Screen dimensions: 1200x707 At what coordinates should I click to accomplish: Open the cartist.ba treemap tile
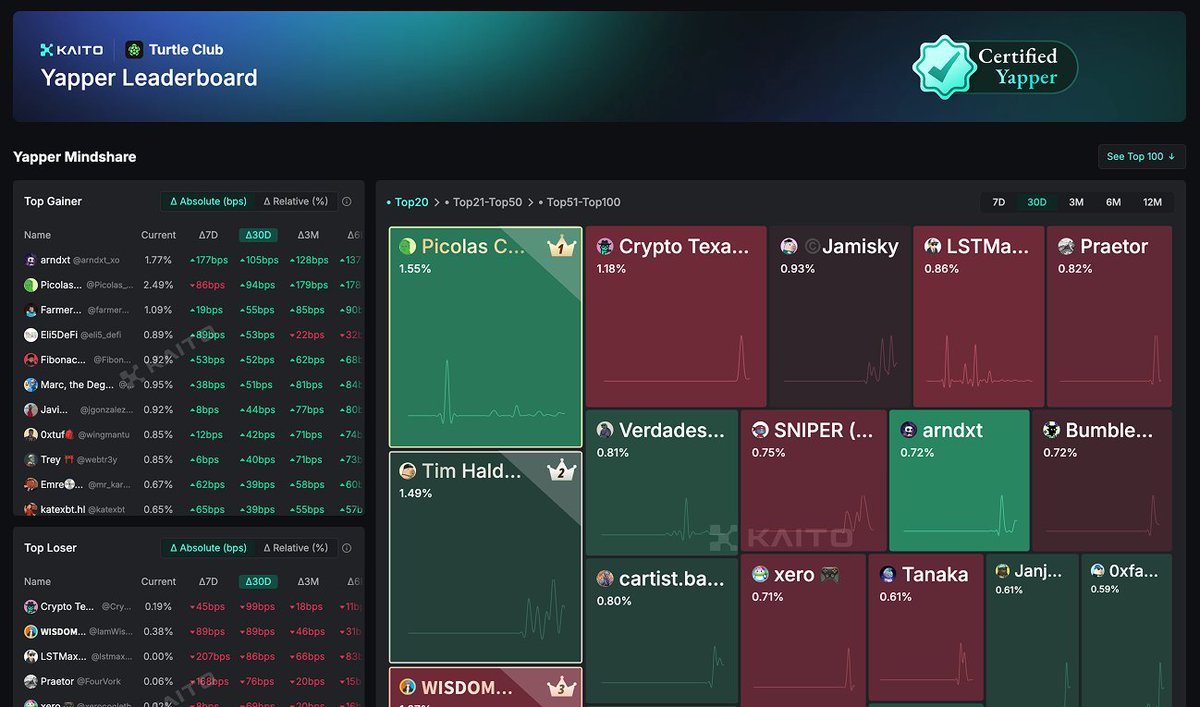[x=661, y=631]
